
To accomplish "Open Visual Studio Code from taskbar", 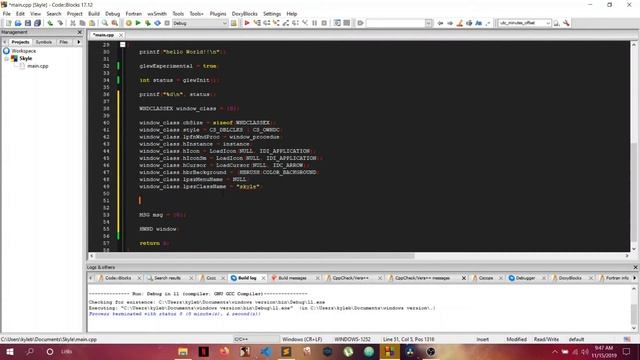I will [266, 351].
